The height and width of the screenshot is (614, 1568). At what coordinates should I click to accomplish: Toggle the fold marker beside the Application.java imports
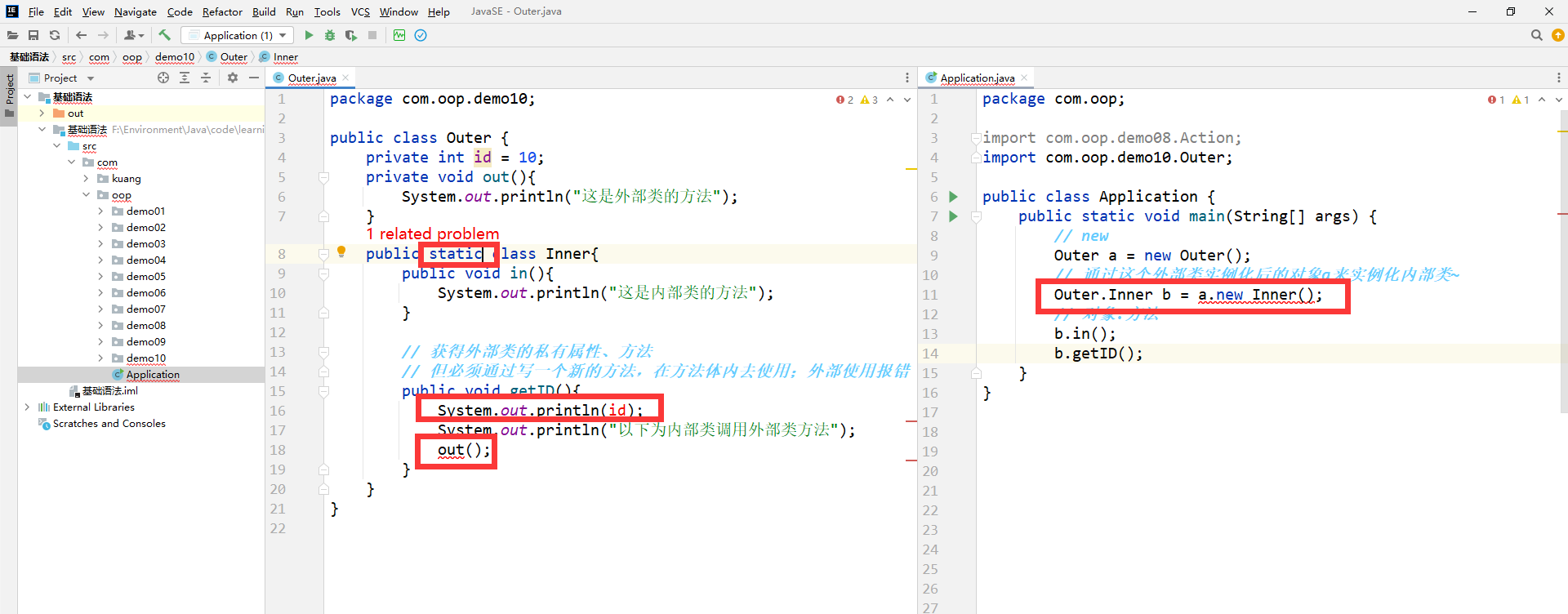click(x=976, y=138)
